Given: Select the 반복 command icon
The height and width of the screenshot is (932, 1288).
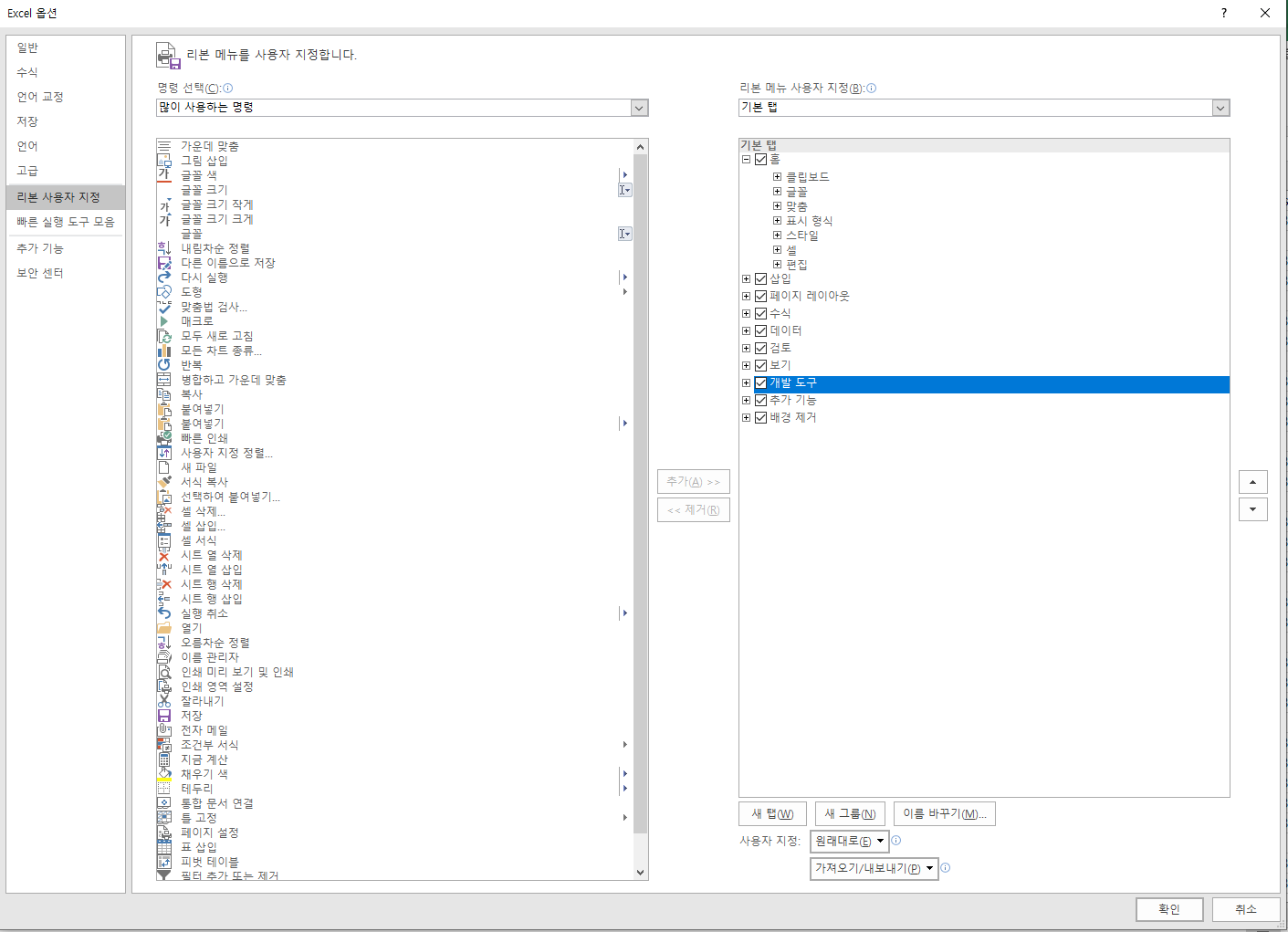Looking at the screenshot, I should [x=164, y=365].
